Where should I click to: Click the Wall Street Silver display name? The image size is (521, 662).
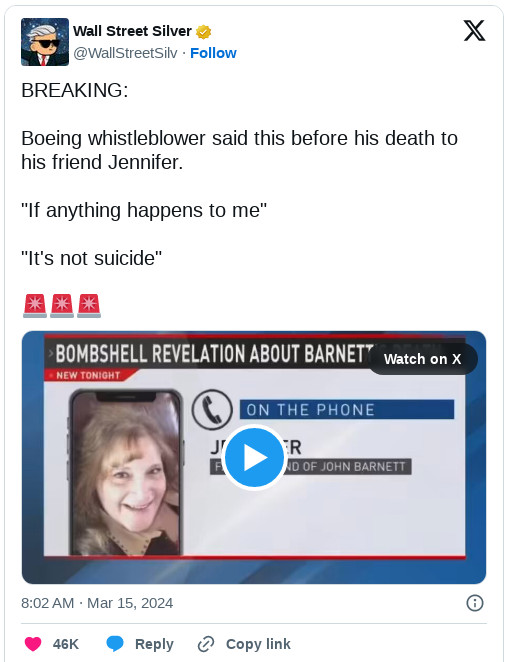[132, 31]
